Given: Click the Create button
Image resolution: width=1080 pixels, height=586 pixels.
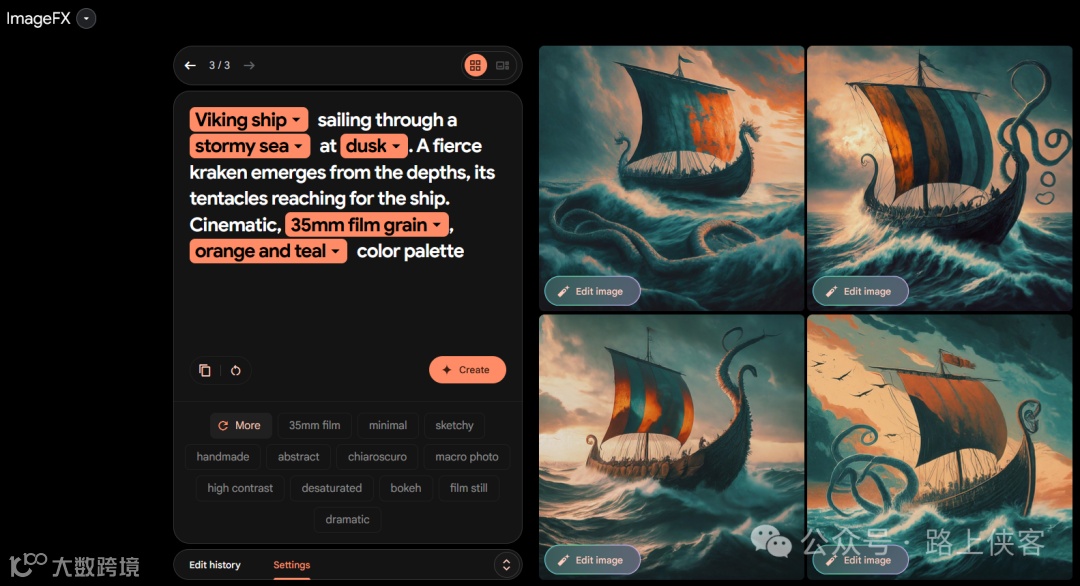Looking at the screenshot, I should pos(467,370).
